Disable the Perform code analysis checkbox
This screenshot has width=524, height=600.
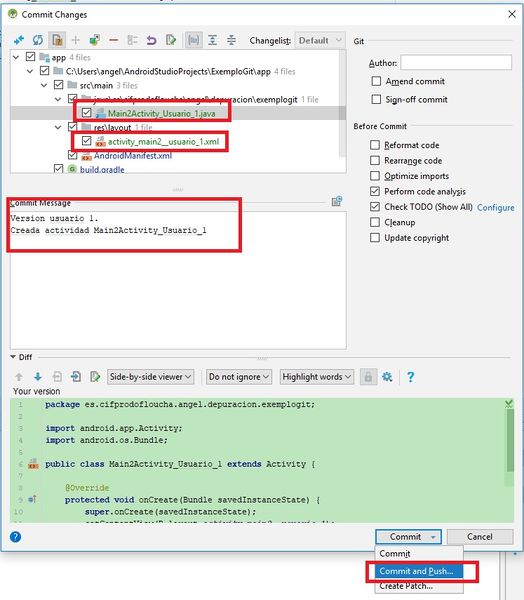pos(375,191)
